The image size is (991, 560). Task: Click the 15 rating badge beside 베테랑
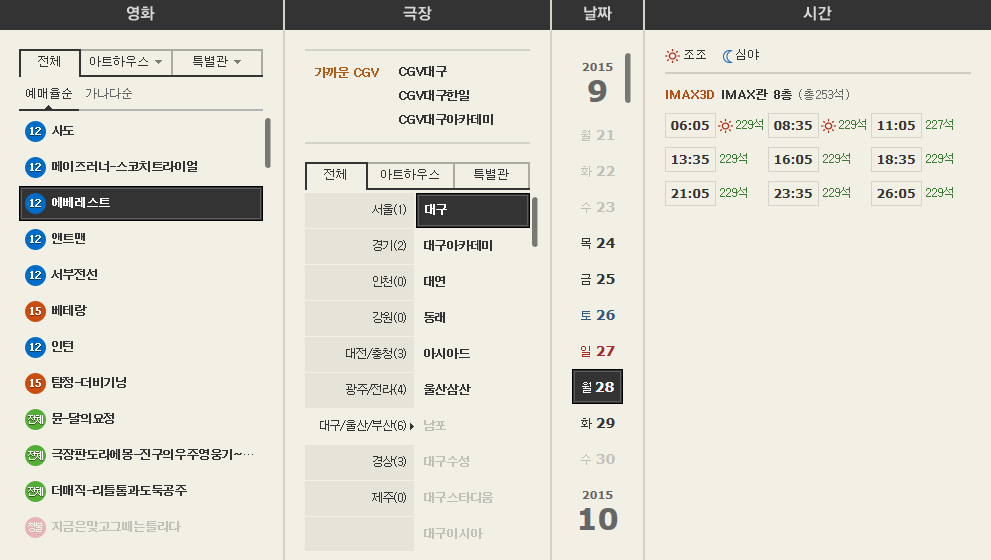pos(35,311)
